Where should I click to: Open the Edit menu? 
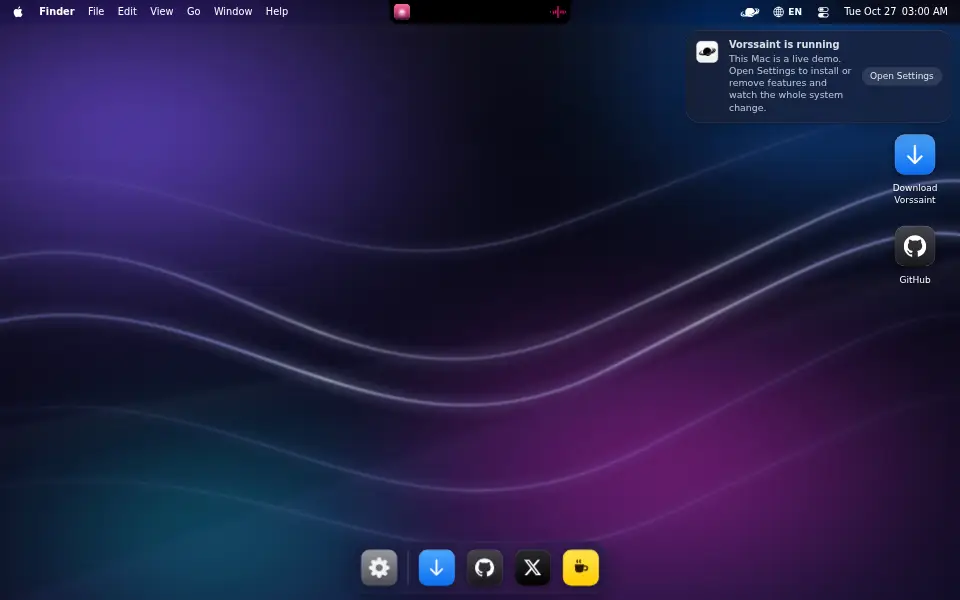[127, 12]
